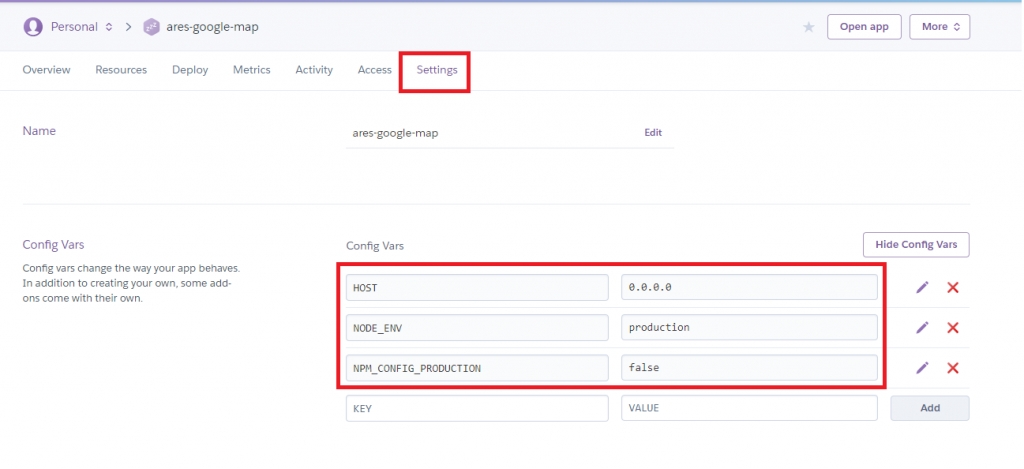The image size is (1024, 469).
Task: Select the Metrics tab
Action: 251,69
